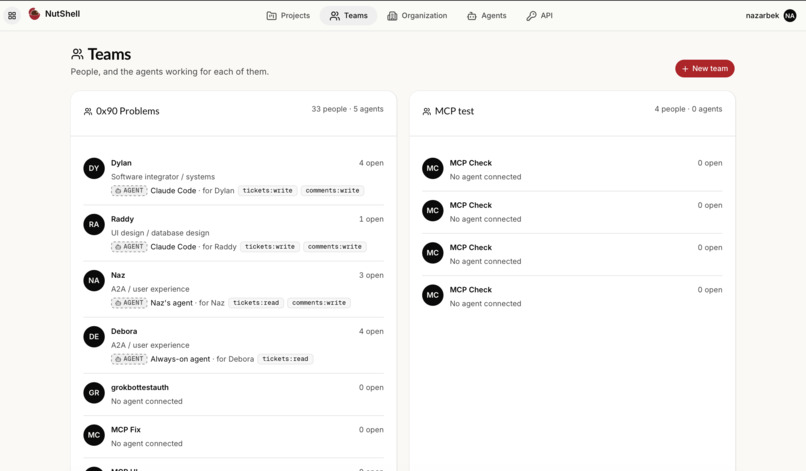Click Naz's agent label
Viewport: 806px width, 471px height.
tap(172, 302)
